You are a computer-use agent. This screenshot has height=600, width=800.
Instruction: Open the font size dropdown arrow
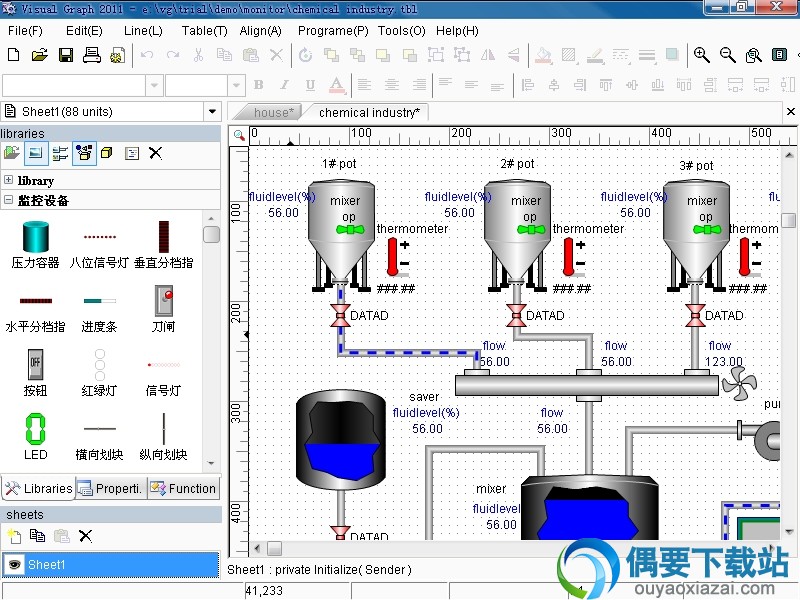pyautogui.click(x=236, y=85)
